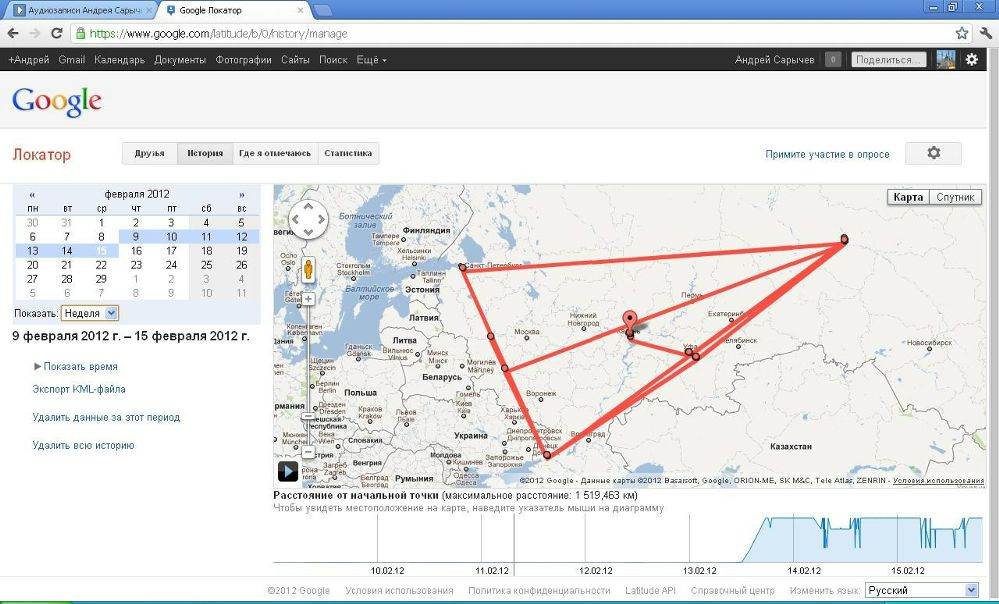The height and width of the screenshot is (604, 999).
Task: Open Локатор settings gear button
Action: (933, 153)
